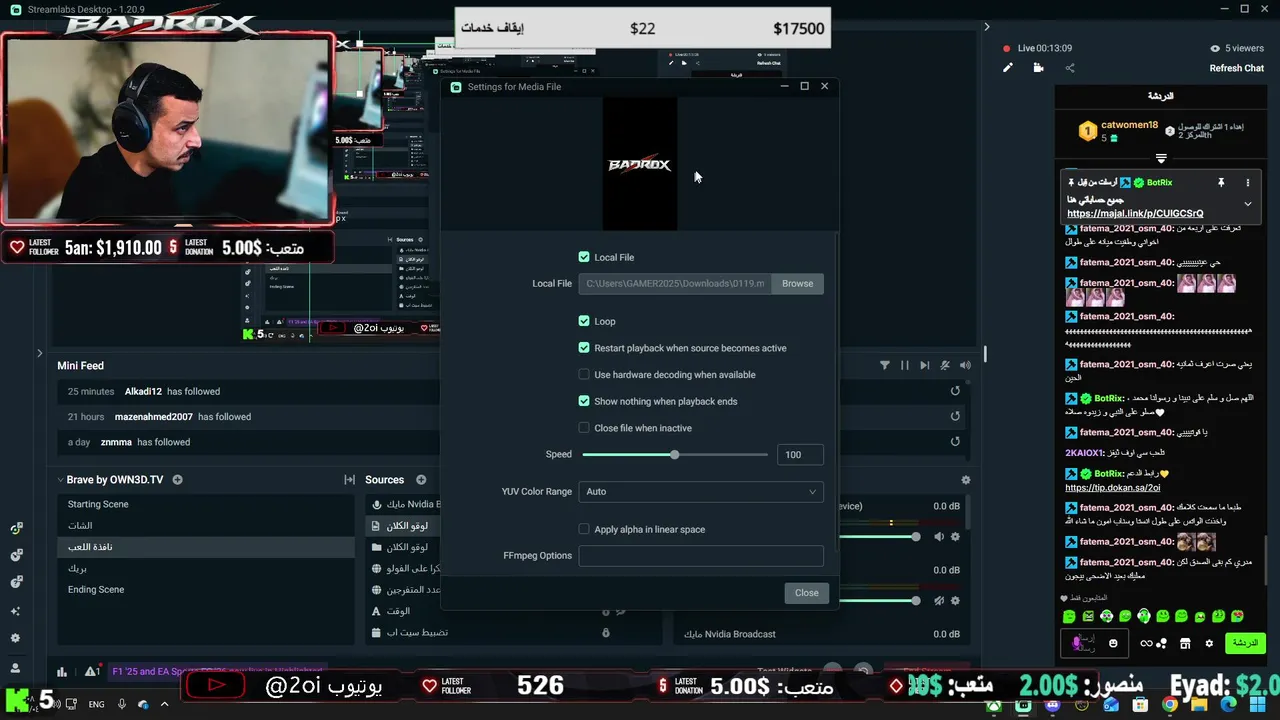Click the edit stream info pencil icon
The width and height of the screenshot is (1280, 720).
(1008, 68)
